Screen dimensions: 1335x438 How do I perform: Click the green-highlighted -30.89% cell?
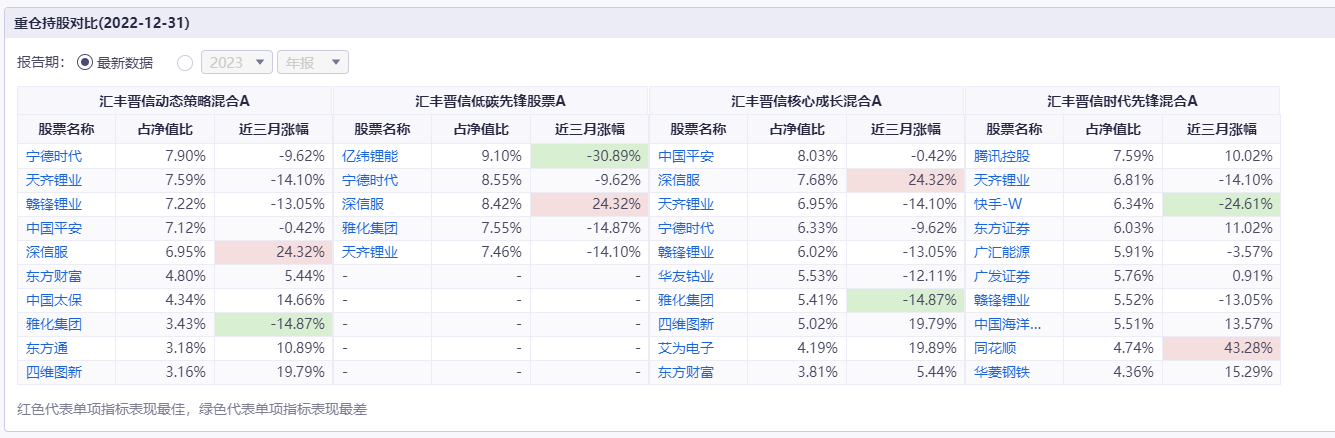pyautogui.click(x=589, y=156)
